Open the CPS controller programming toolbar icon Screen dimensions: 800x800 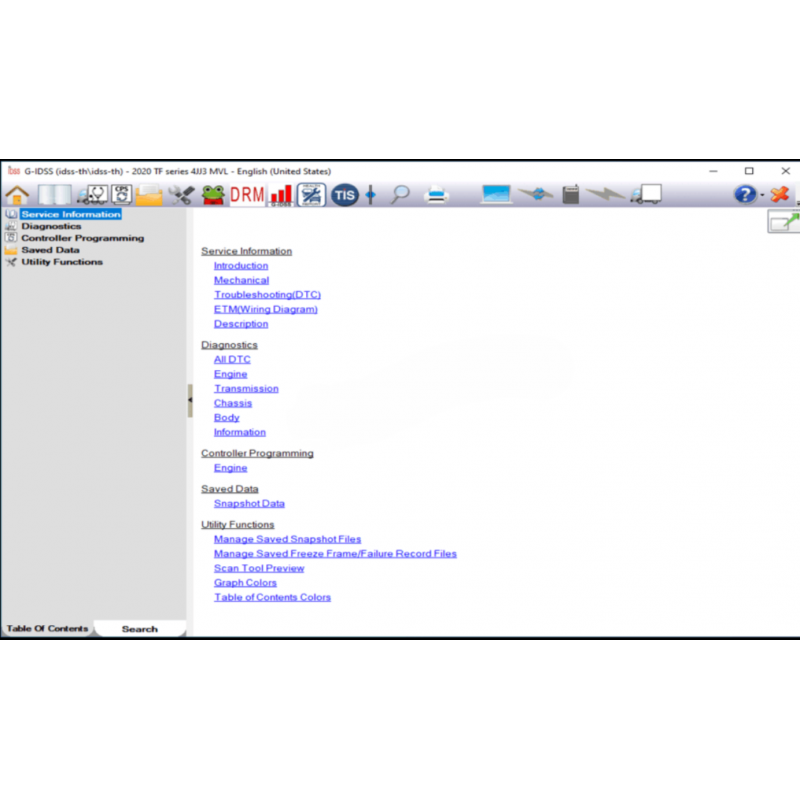coord(122,195)
